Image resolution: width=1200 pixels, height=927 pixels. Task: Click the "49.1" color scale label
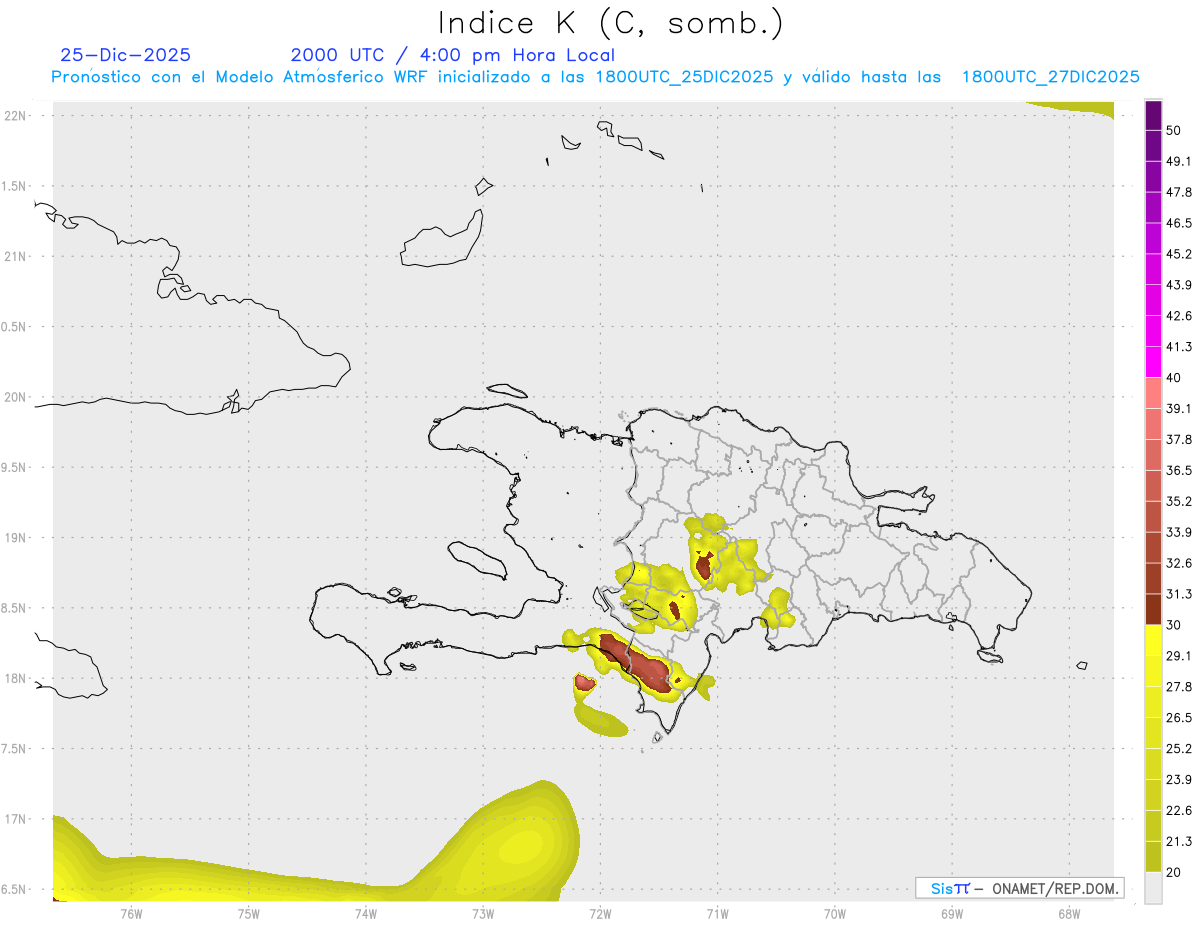(1179, 161)
